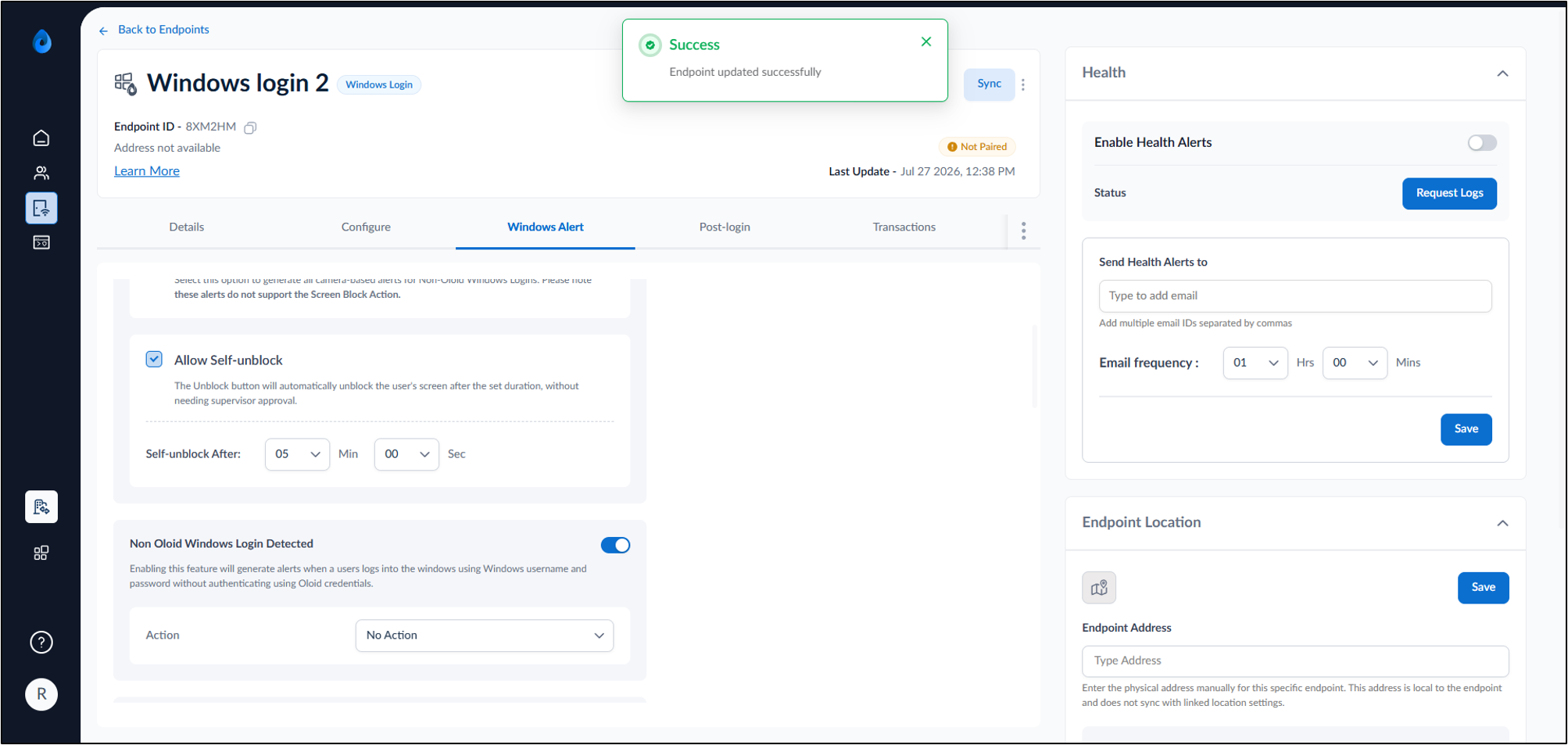Switch to the Configure tab
This screenshot has height=745, width=1568.
(366, 227)
